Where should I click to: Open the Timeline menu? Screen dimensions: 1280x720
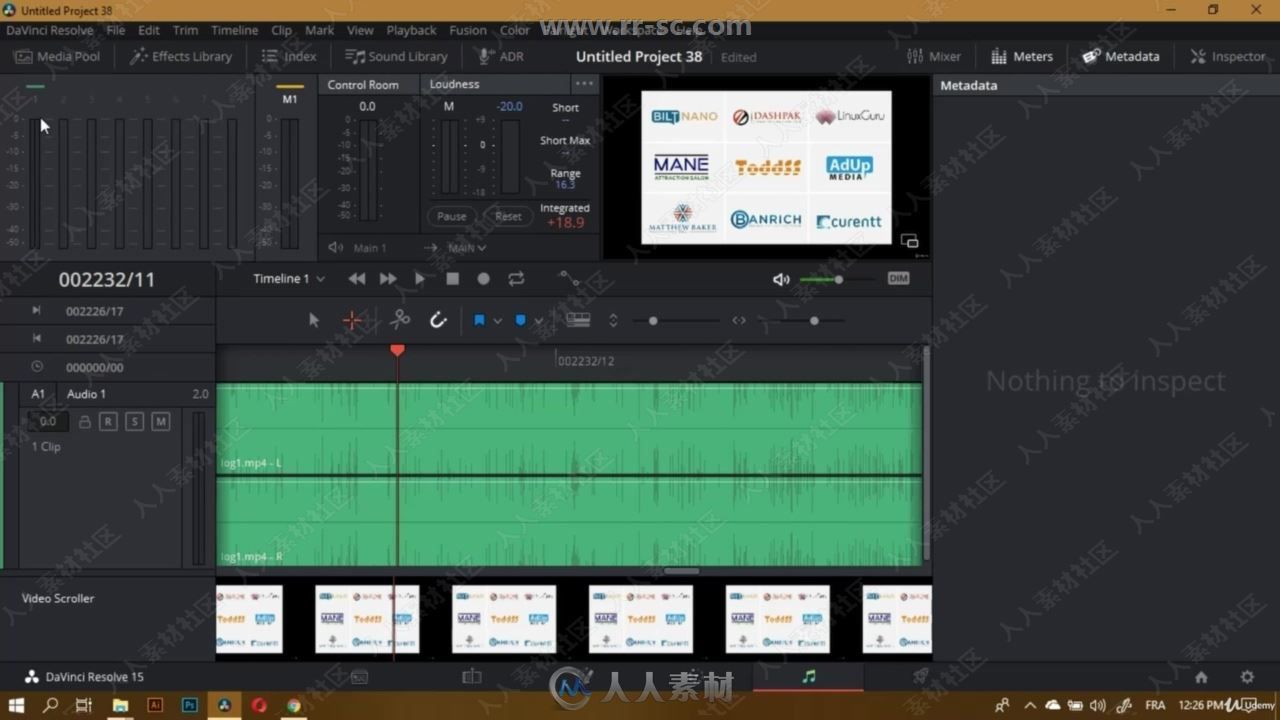(x=234, y=30)
